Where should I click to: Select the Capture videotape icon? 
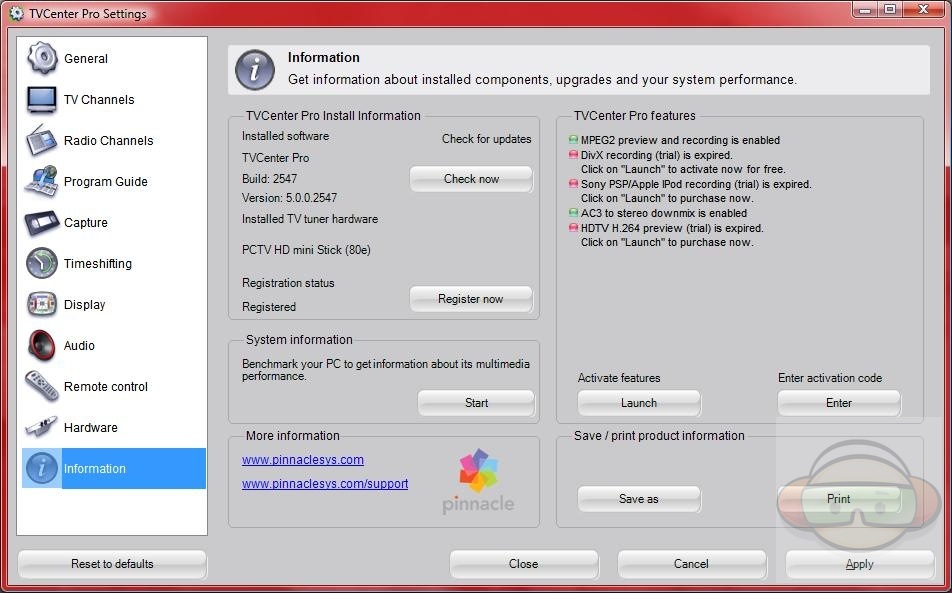click(42, 222)
